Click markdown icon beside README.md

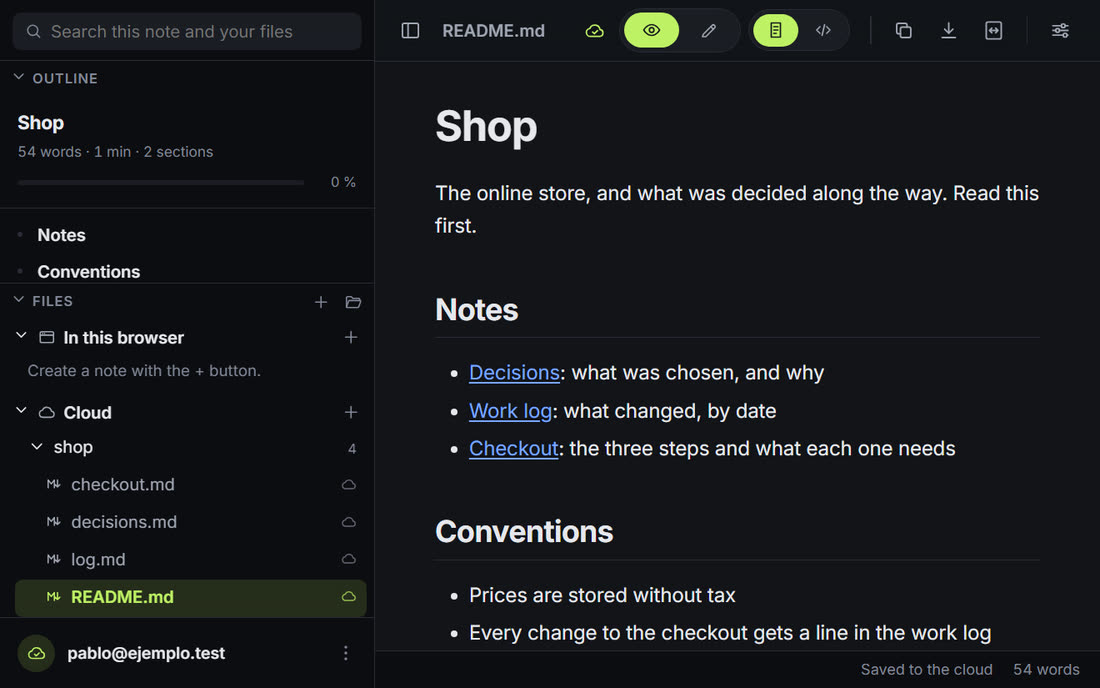coord(53,596)
